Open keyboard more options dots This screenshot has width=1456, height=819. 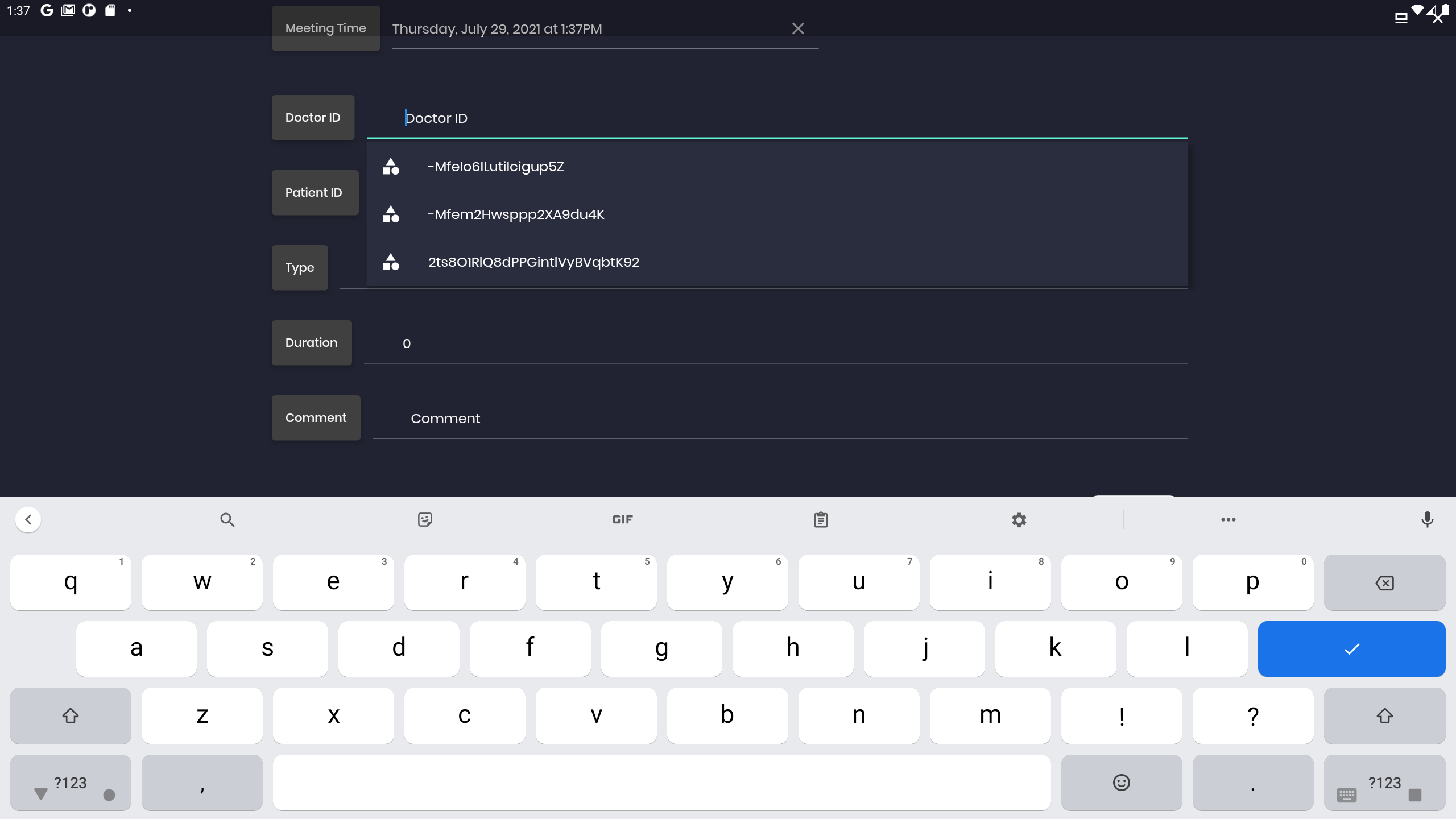click(x=1228, y=519)
